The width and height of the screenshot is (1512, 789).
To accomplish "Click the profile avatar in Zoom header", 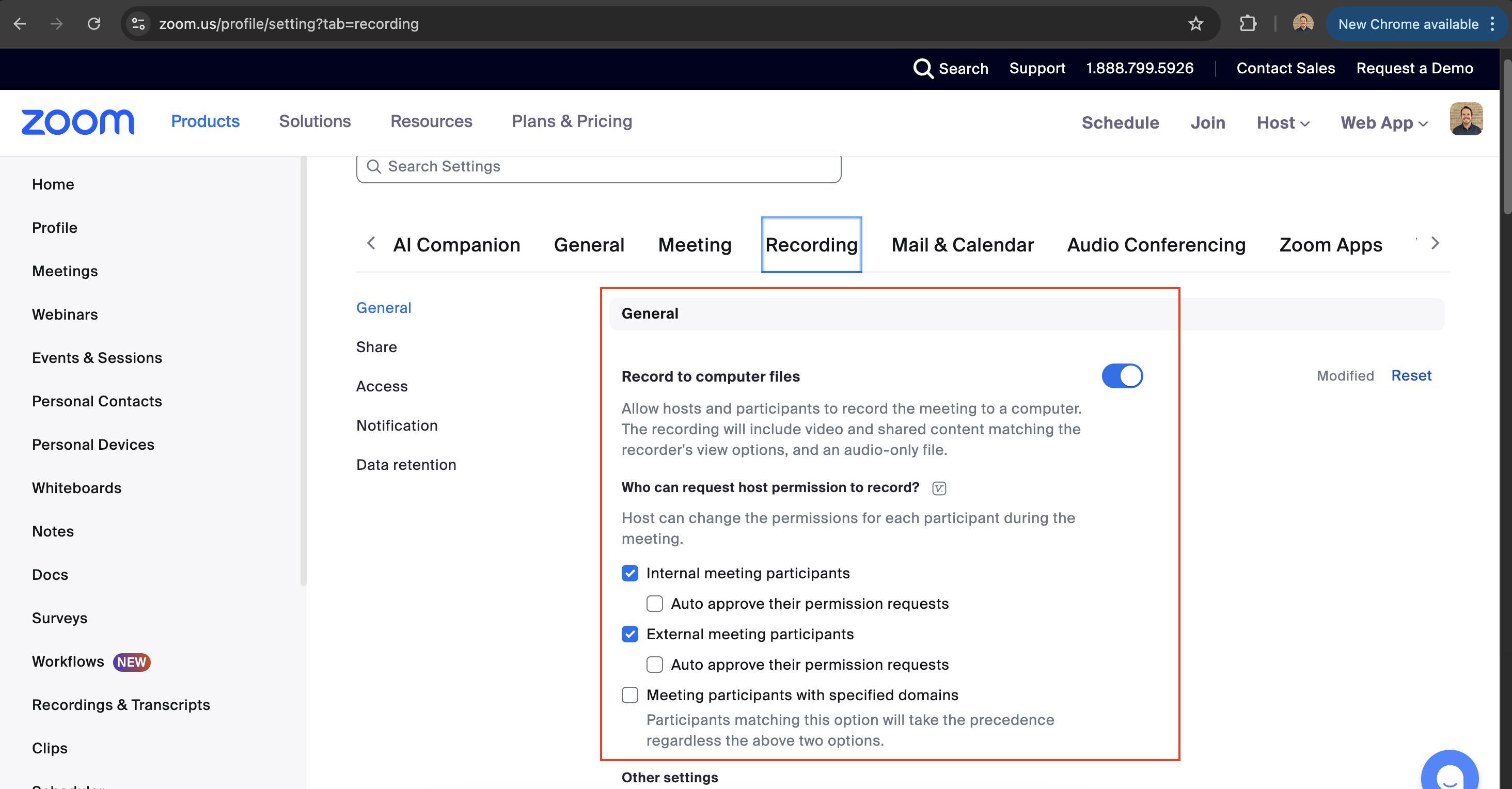I will pyautogui.click(x=1466, y=119).
